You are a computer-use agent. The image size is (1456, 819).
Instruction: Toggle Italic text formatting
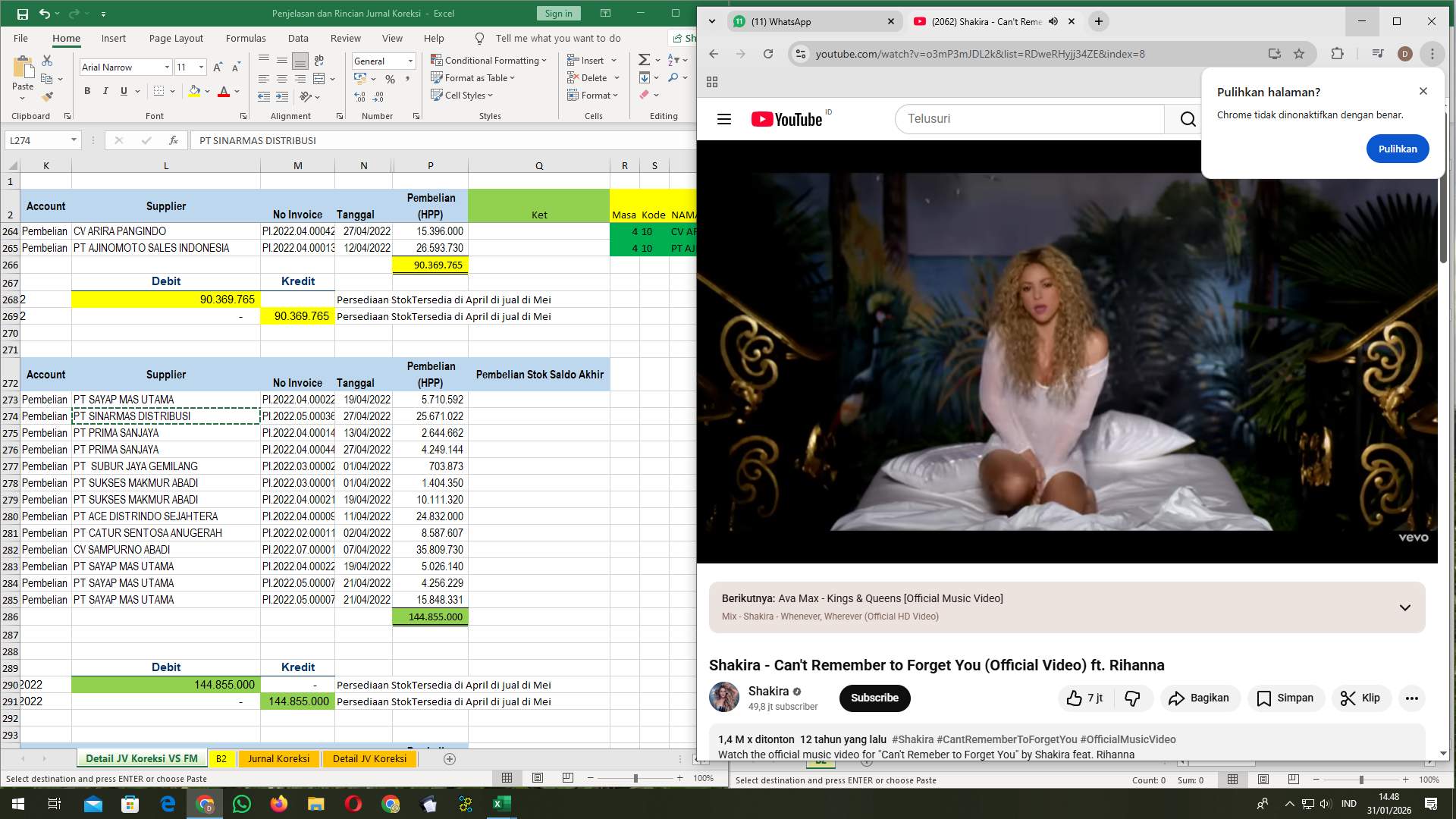point(105,91)
